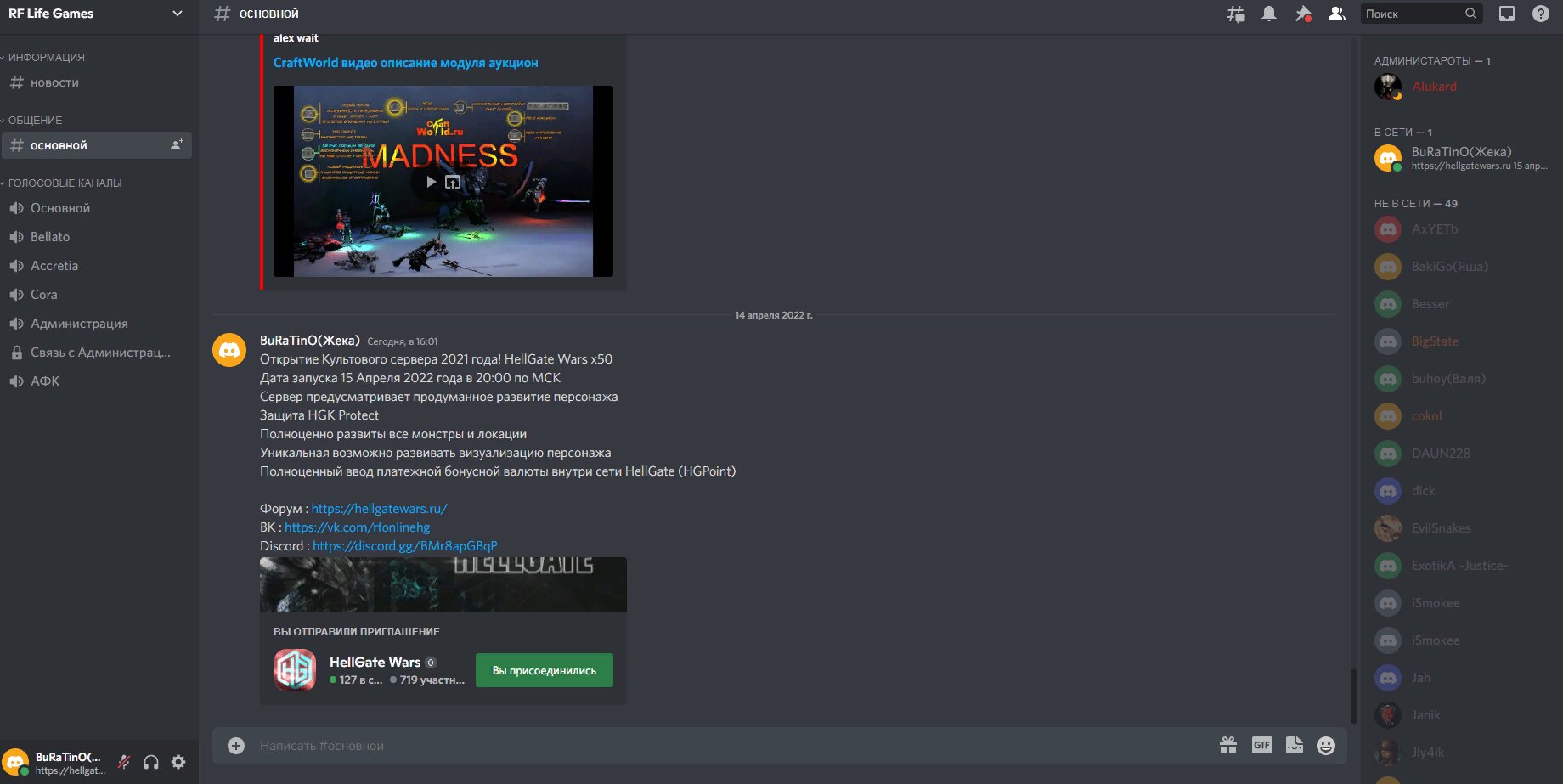1563x784 pixels.
Task: Open the Threads icon in the header
Action: tap(1235, 14)
